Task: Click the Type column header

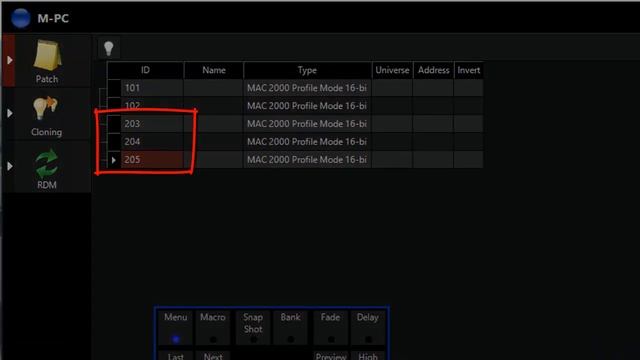Action: [307, 70]
